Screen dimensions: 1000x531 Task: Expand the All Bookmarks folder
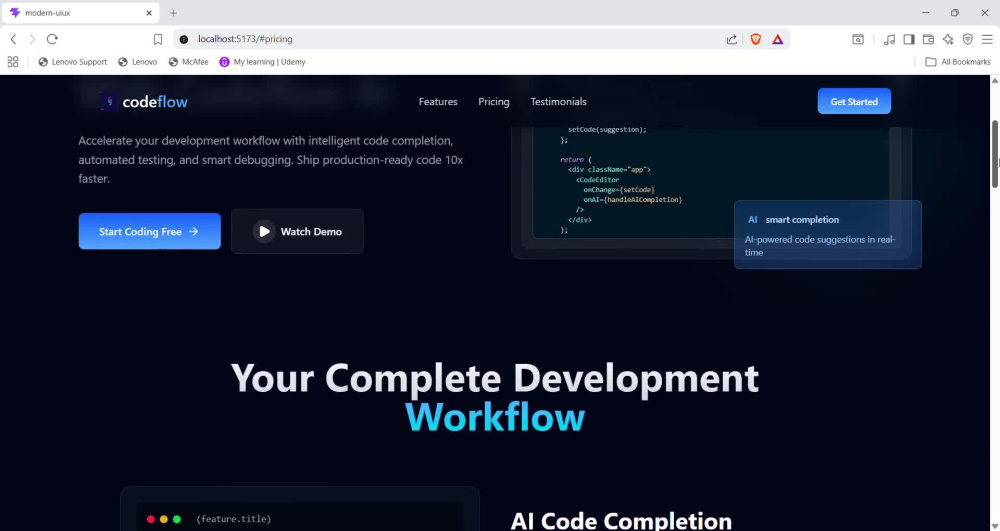pos(958,62)
